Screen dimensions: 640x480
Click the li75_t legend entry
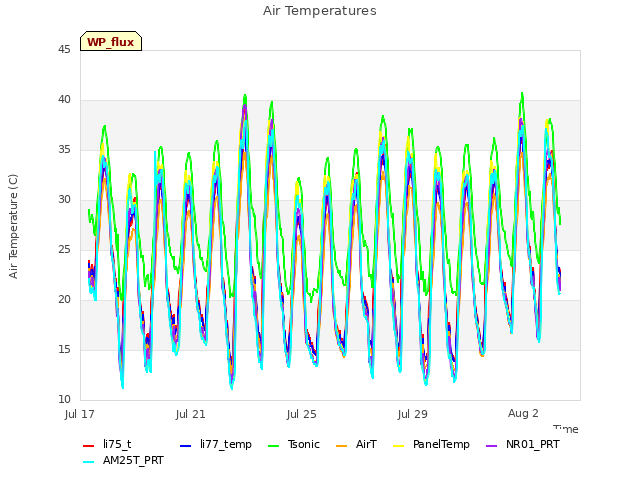click(107, 444)
